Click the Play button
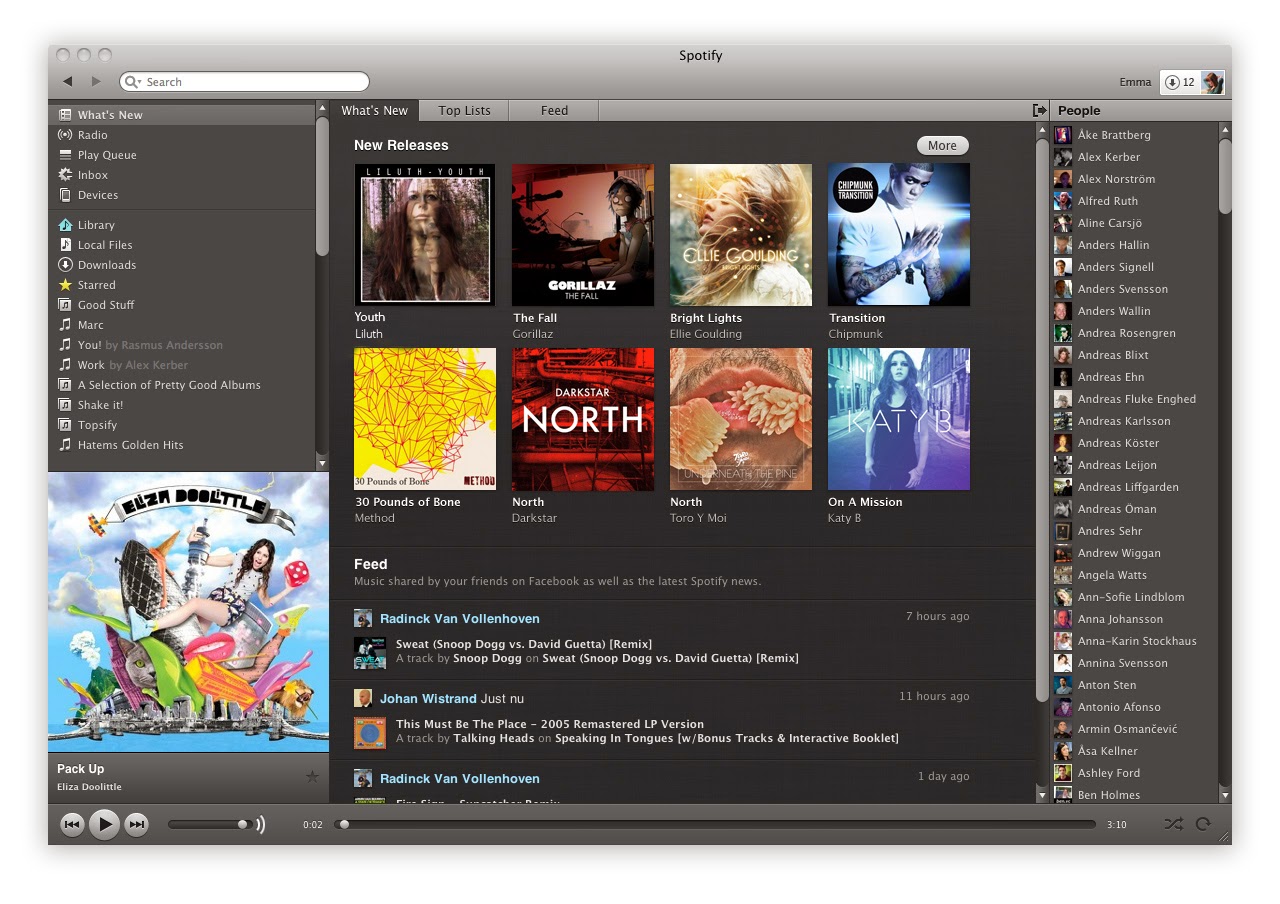Image resolution: width=1280 pixels, height=904 pixels. tap(104, 824)
